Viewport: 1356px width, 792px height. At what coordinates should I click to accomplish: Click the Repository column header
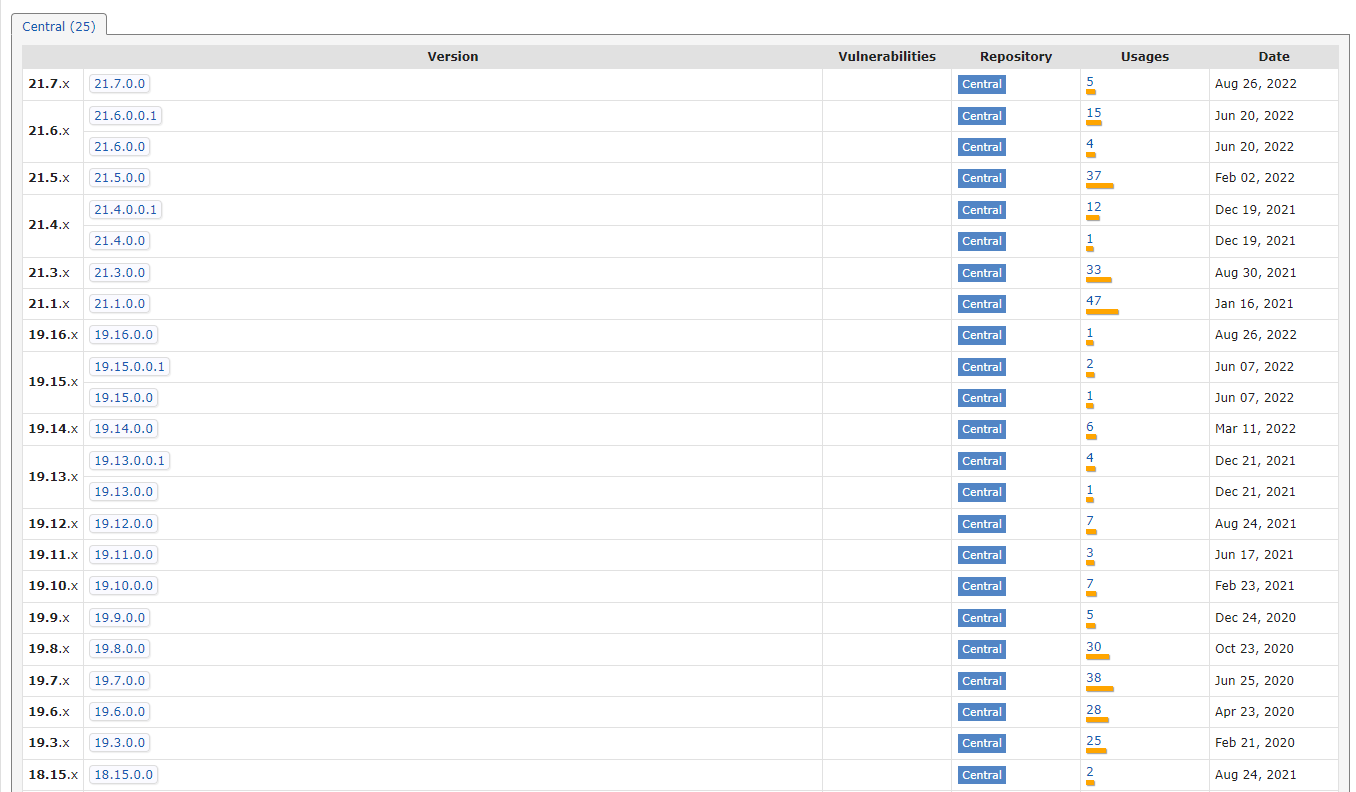(1016, 57)
